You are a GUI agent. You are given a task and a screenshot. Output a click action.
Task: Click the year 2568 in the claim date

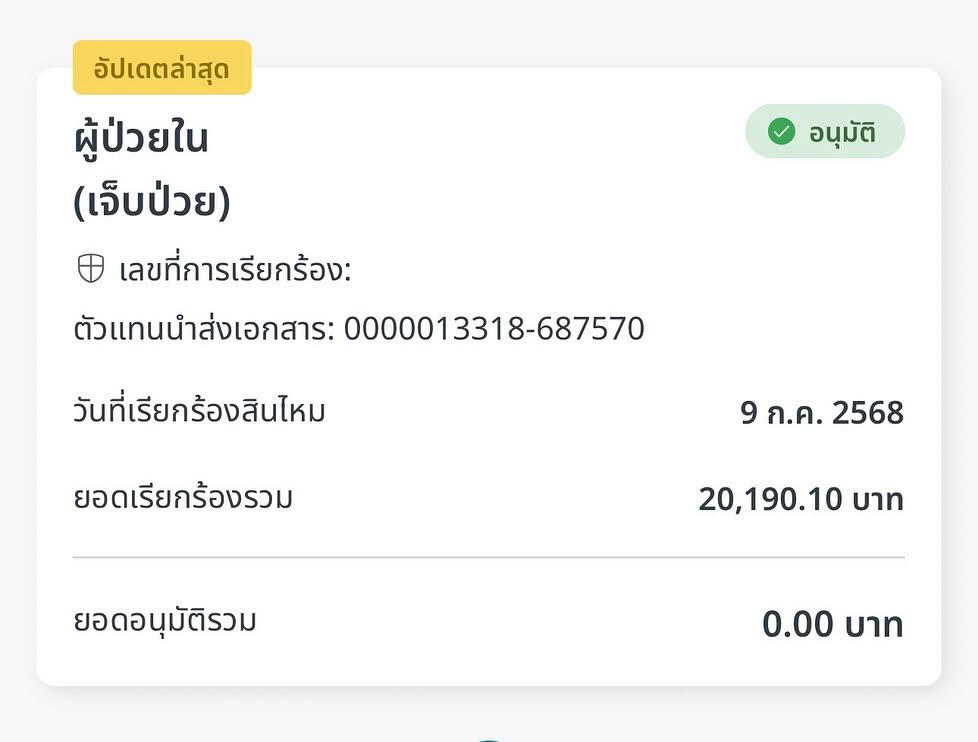[868, 413]
